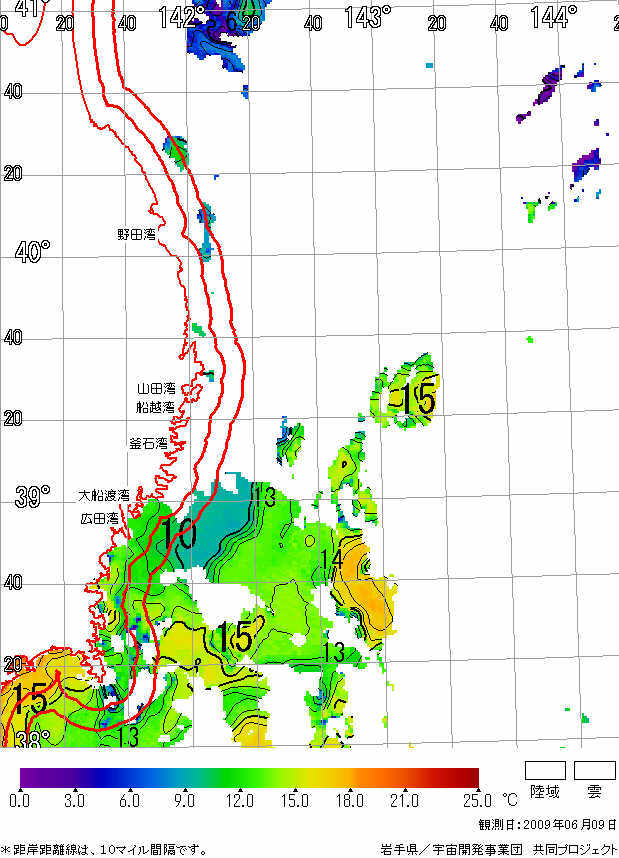
Task: Click the 陸域 land legend box
Action: pos(545,770)
